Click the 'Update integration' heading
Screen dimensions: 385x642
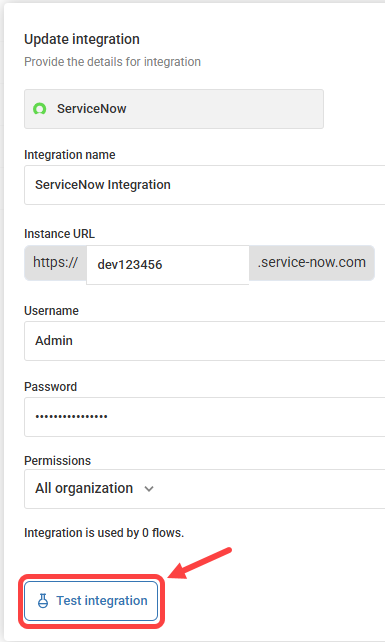pos(82,39)
